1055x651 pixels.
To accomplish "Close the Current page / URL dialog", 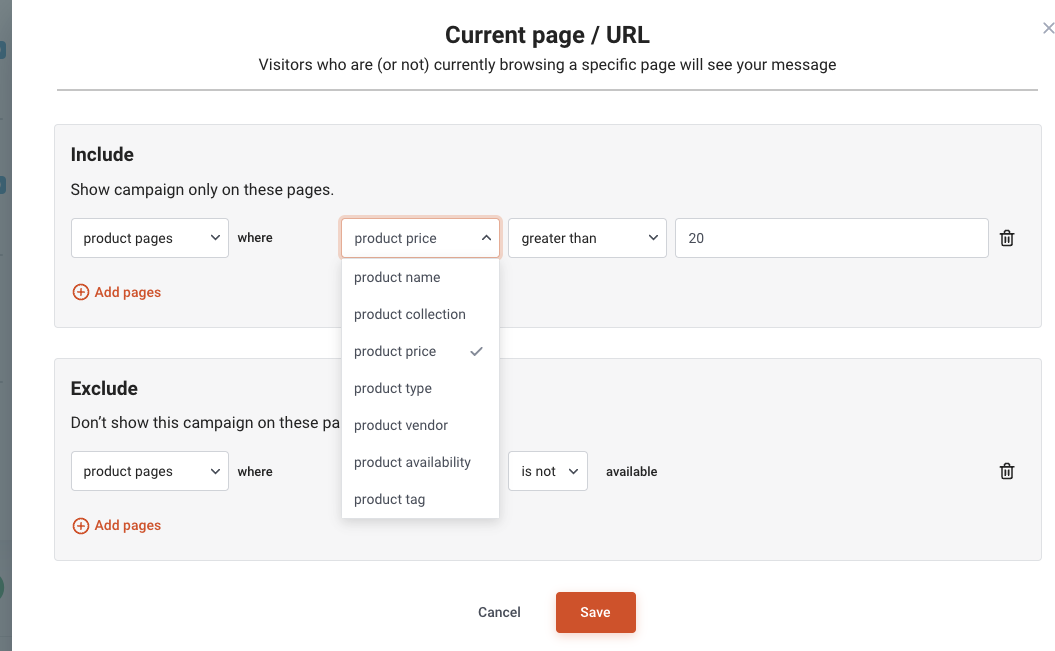I will pyautogui.click(x=1048, y=28).
